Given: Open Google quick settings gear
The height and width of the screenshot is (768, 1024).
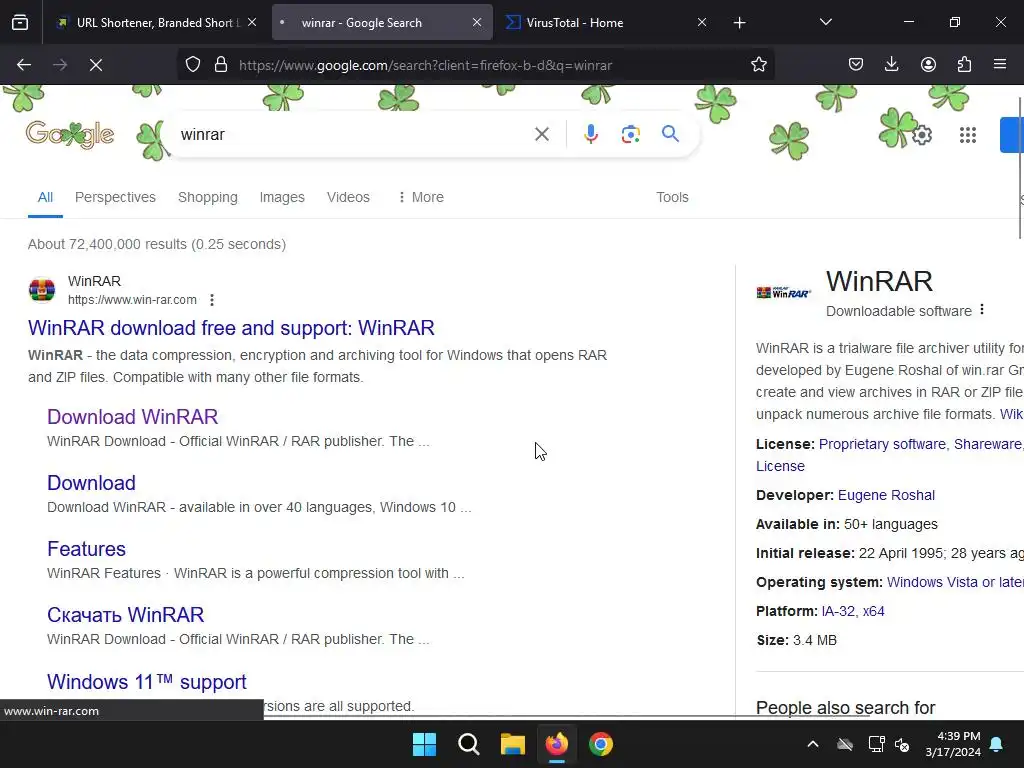Looking at the screenshot, I should (921, 135).
